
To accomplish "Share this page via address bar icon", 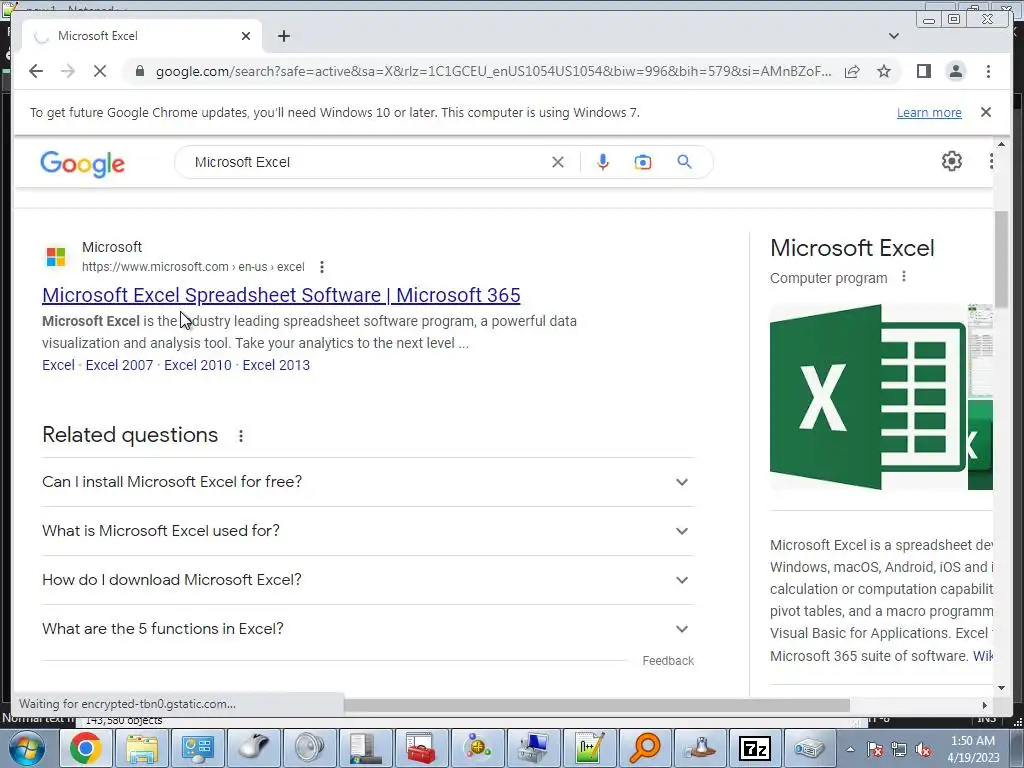I will pos(852,71).
